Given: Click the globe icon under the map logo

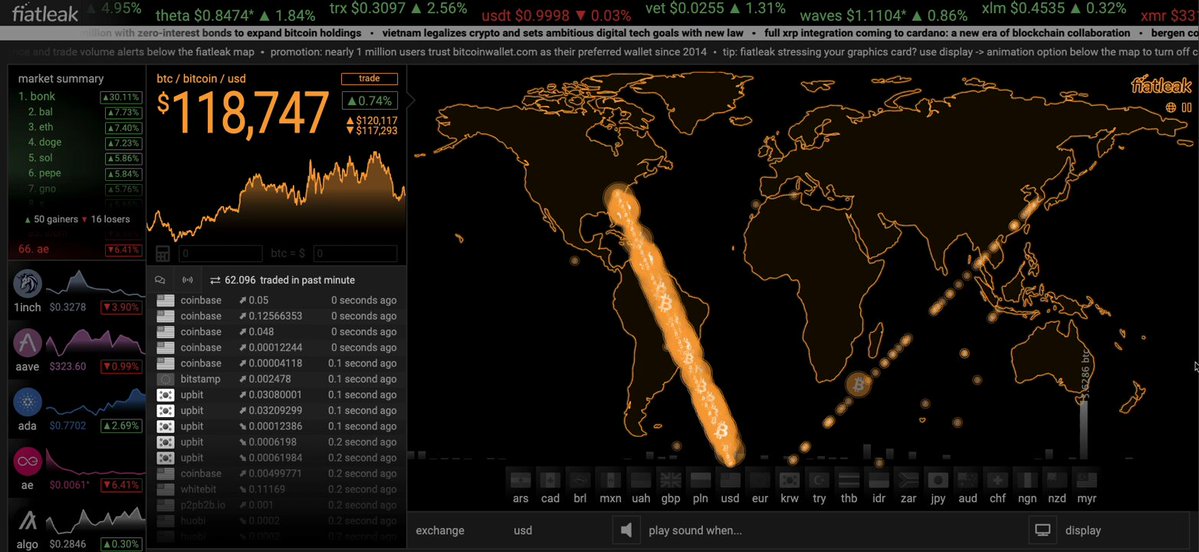Looking at the screenshot, I should click(x=1171, y=108).
